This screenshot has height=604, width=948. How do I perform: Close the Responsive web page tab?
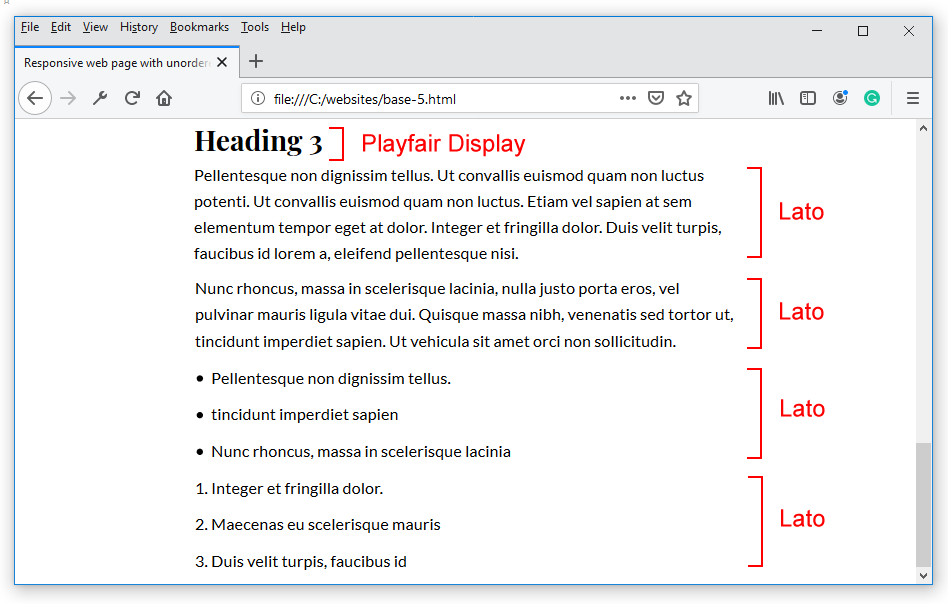pyautogui.click(x=222, y=62)
